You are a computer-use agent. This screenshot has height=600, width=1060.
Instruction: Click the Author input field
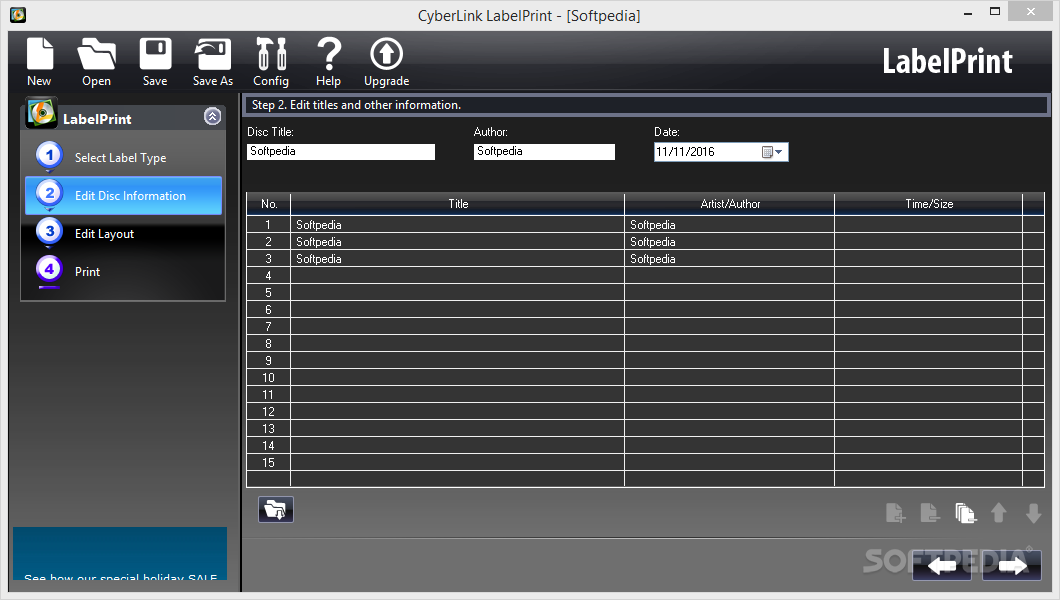(x=544, y=151)
